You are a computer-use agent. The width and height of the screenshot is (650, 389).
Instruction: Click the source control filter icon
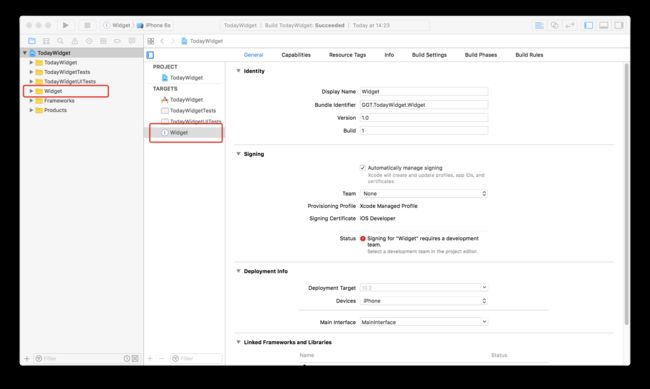point(135,358)
